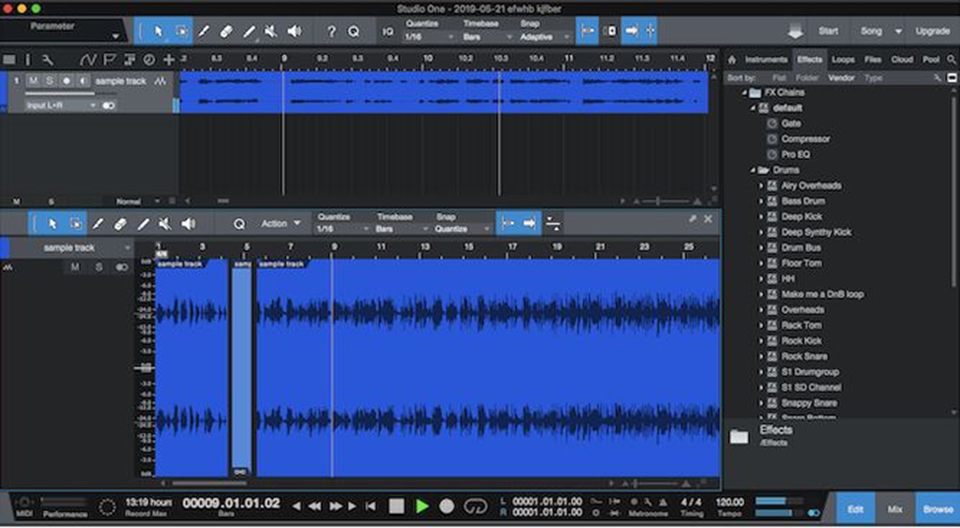The width and height of the screenshot is (960, 528).
Task: Select the Mute tool in top toolbar
Action: tap(271, 31)
